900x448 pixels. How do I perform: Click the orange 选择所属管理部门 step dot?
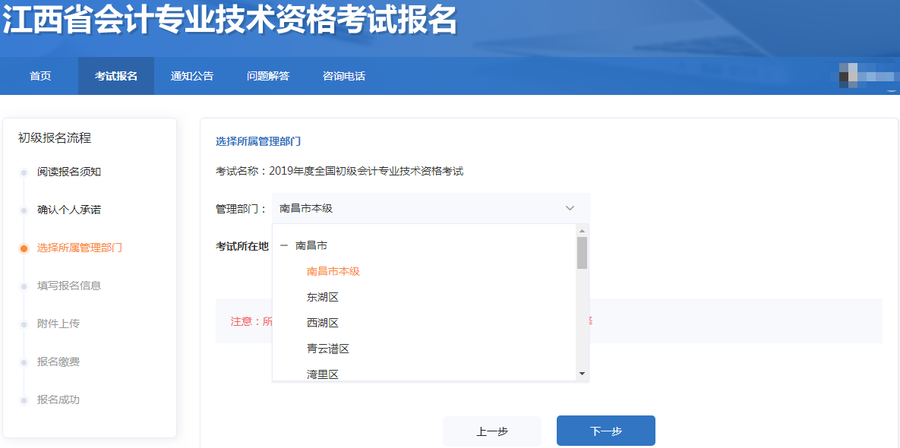pyautogui.click(x=24, y=248)
